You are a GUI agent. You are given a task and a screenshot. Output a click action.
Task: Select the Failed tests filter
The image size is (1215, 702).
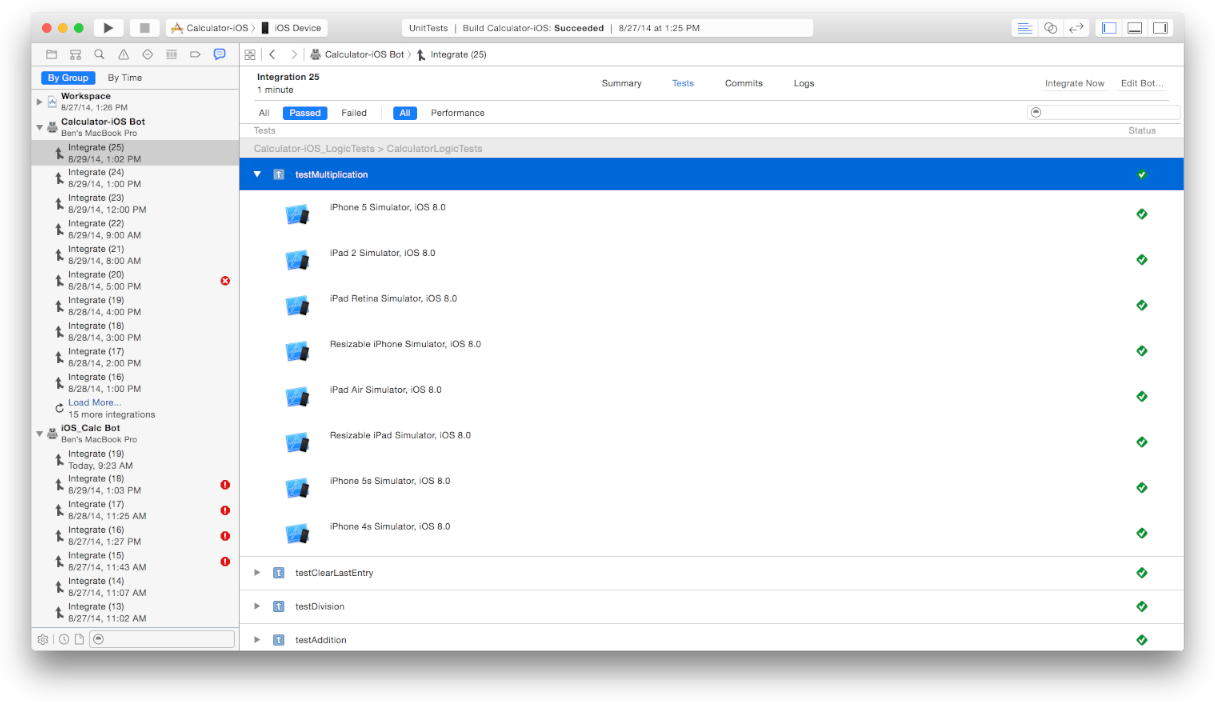354,113
